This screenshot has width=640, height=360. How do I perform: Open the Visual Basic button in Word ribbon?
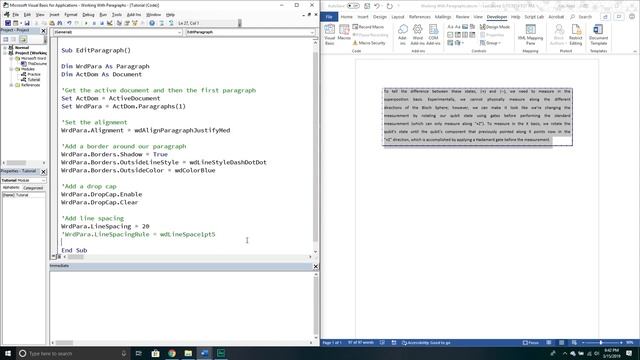(329, 35)
